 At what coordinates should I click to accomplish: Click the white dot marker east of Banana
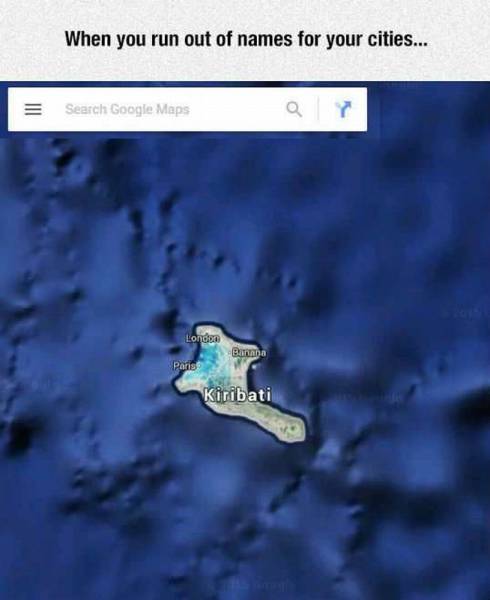tap(254, 367)
